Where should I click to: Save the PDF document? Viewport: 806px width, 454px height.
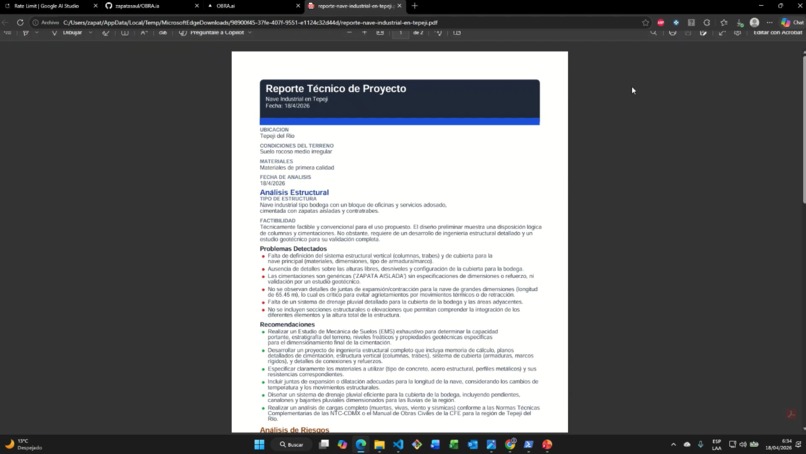(688, 32)
